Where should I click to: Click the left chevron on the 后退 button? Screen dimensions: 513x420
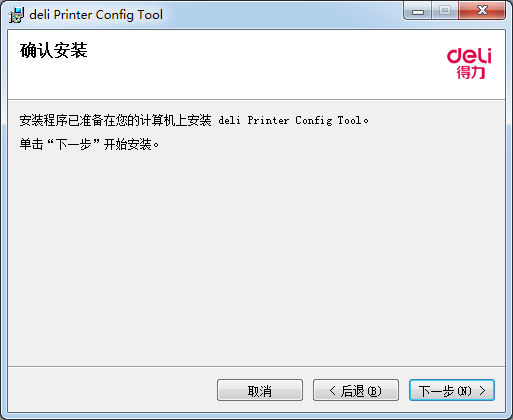pos(332,390)
